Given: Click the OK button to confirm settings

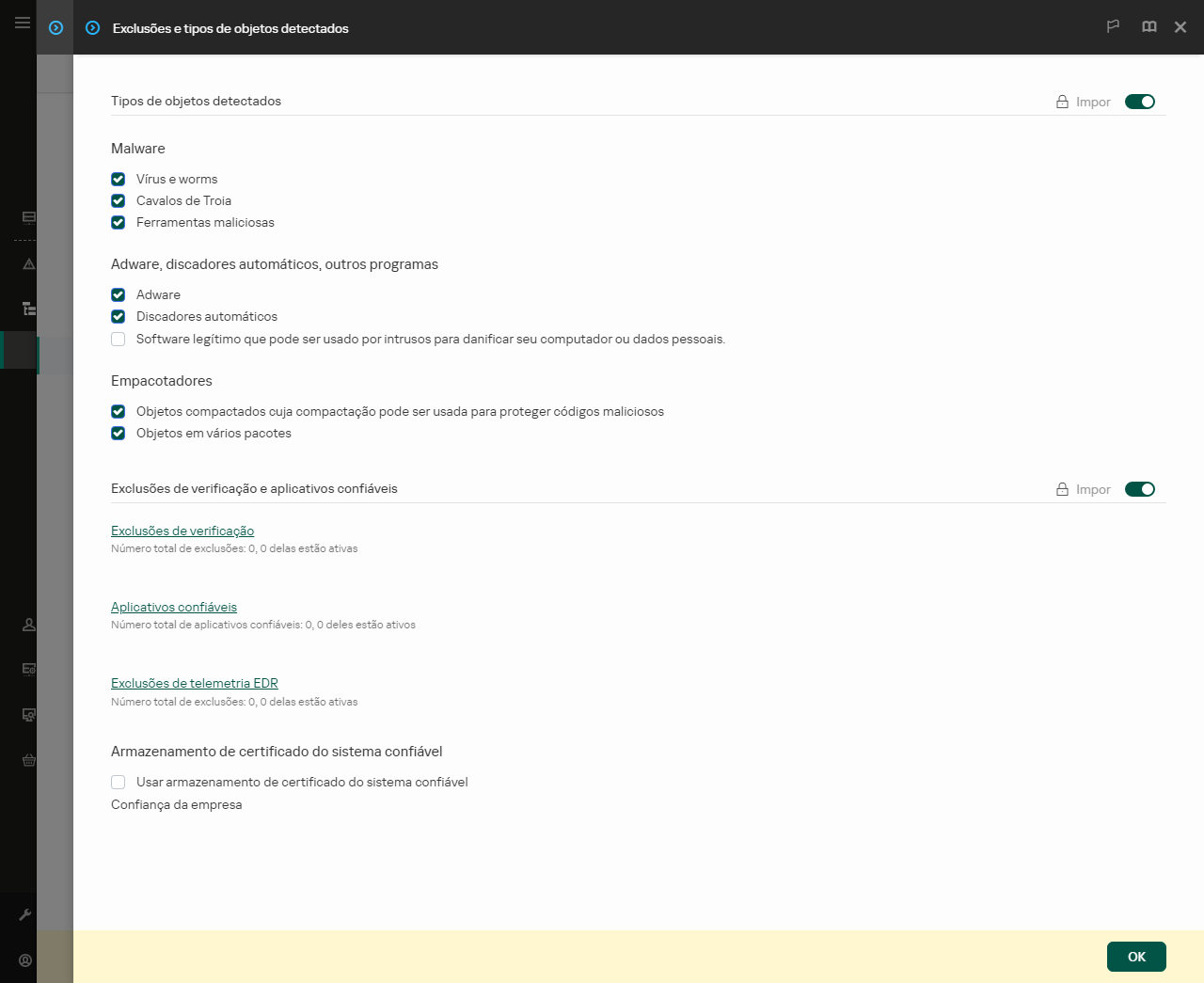Looking at the screenshot, I should pos(1135,956).
